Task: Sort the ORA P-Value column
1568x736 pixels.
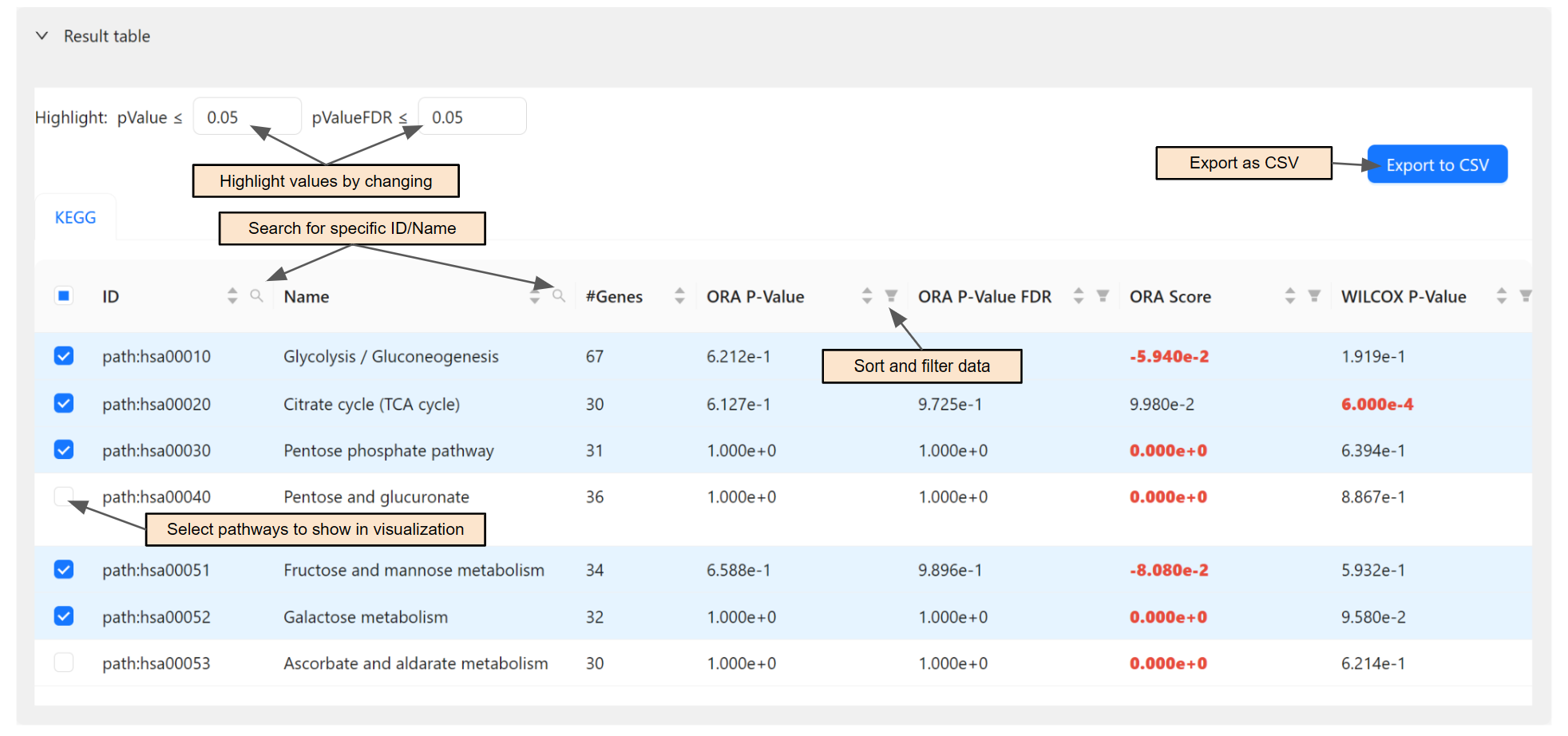Action: click(x=867, y=295)
